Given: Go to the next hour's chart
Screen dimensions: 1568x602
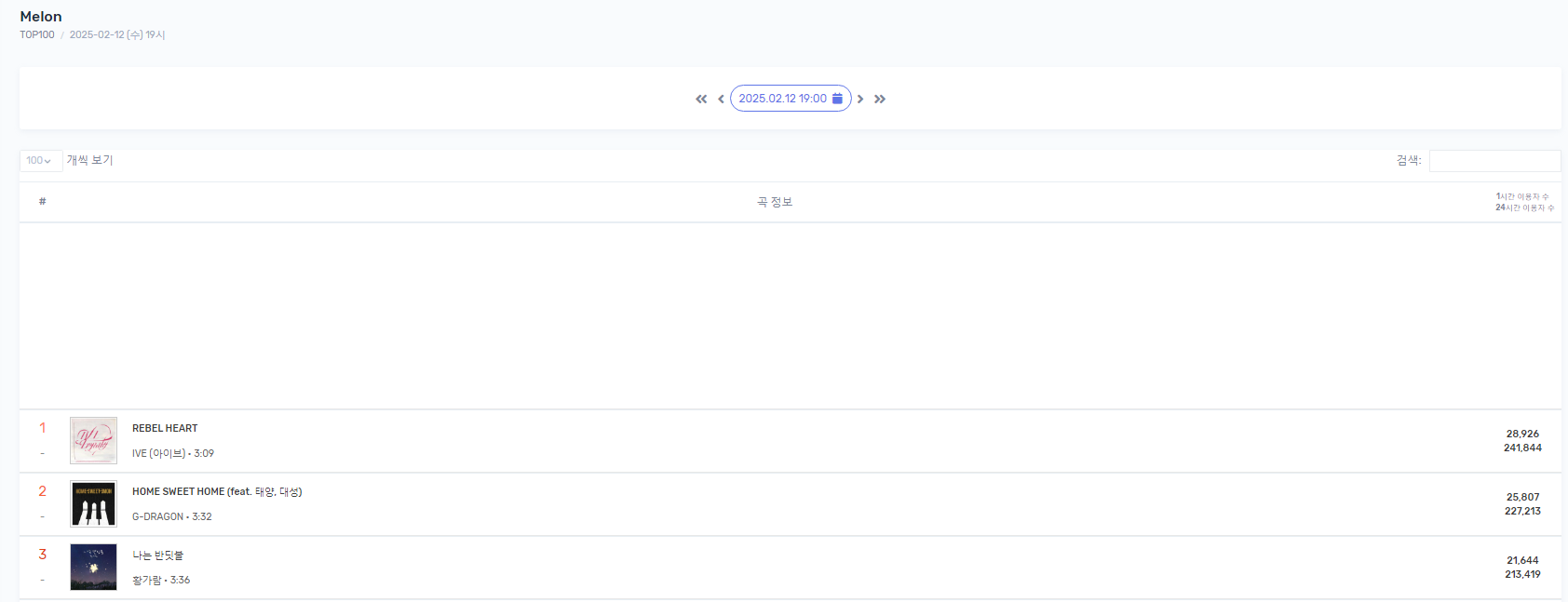Looking at the screenshot, I should (860, 99).
